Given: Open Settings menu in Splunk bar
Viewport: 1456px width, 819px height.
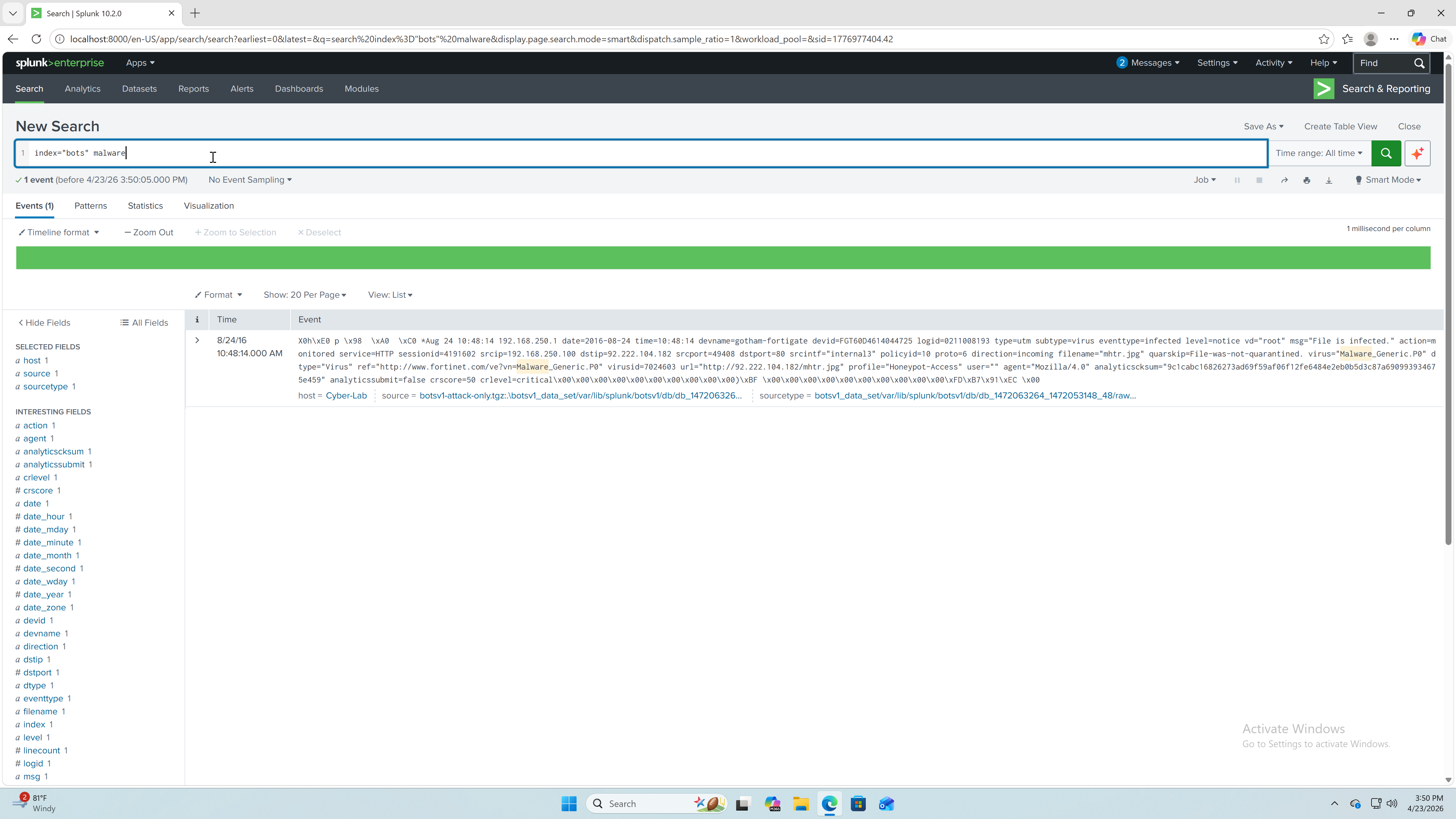Looking at the screenshot, I should click(1217, 63).
